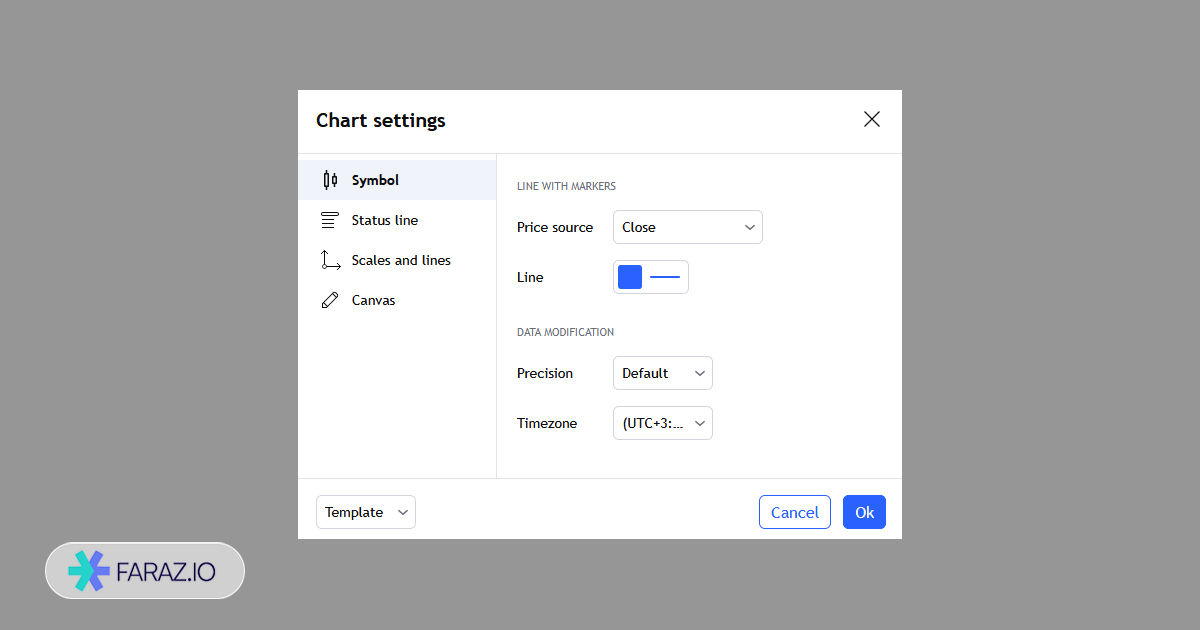Open the Symbol settings tab
Image resolution: width=1200 pixels, height=630 pixels.
[x=375, y=180]
